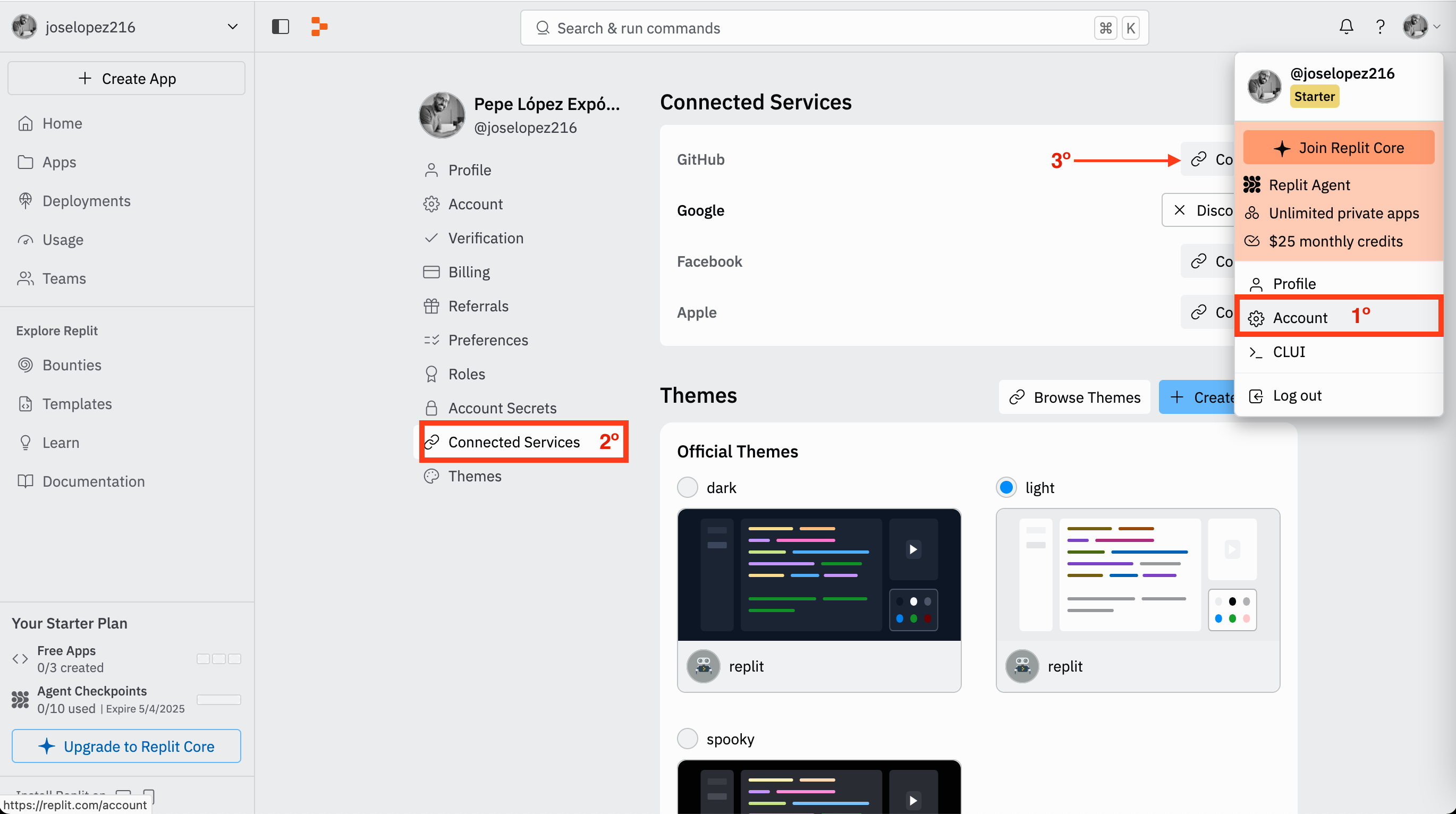Choose the spooky theme option

click(687, 738)
